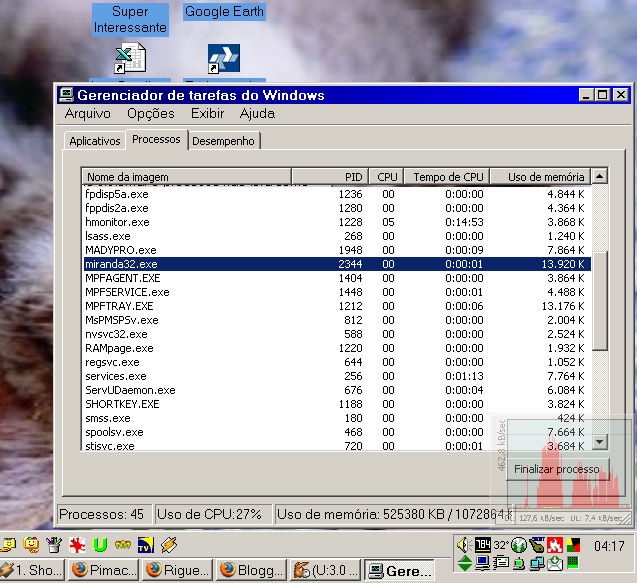Select the MADYPRO.exe process row
637x583 pixels.
click(x=337, y=250)
